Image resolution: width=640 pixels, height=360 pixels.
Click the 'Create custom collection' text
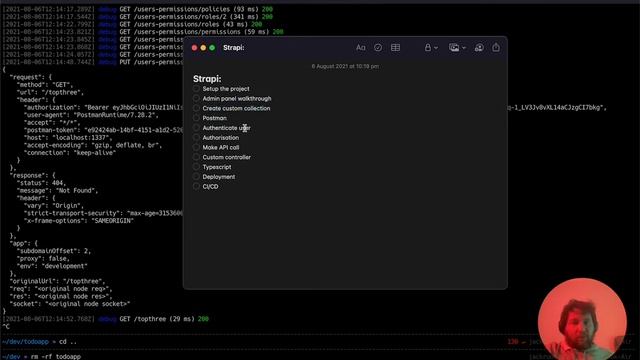coord(236,108)
